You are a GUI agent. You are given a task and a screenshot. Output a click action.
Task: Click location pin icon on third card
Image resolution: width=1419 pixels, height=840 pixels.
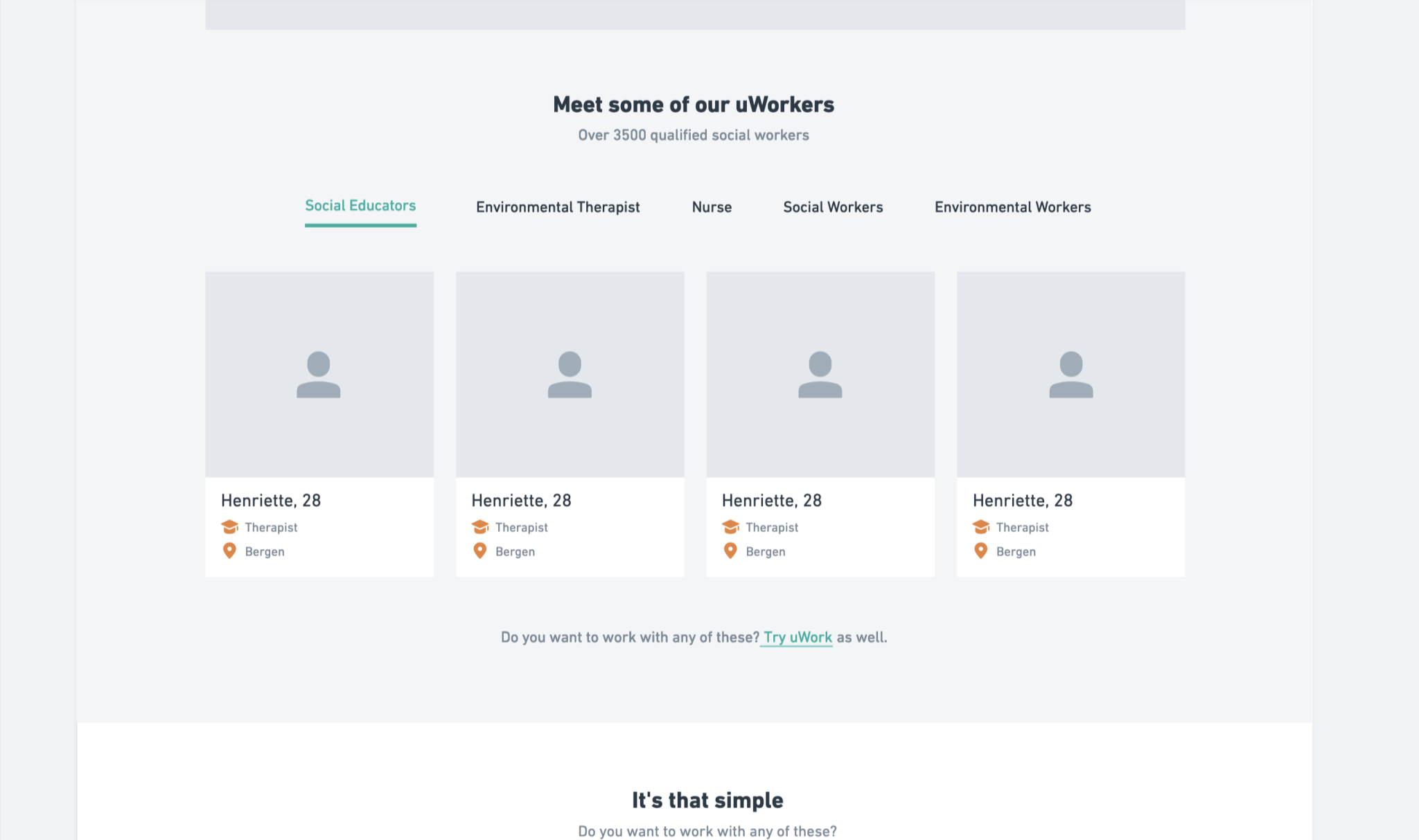click(730, 551)
